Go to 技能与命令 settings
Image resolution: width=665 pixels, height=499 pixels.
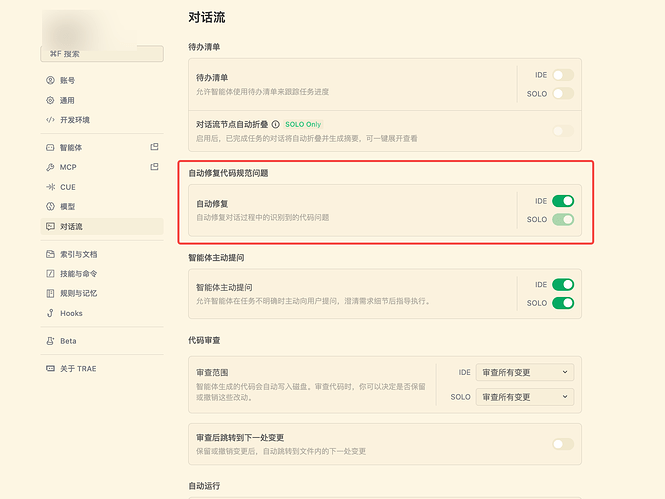(102, 274)
